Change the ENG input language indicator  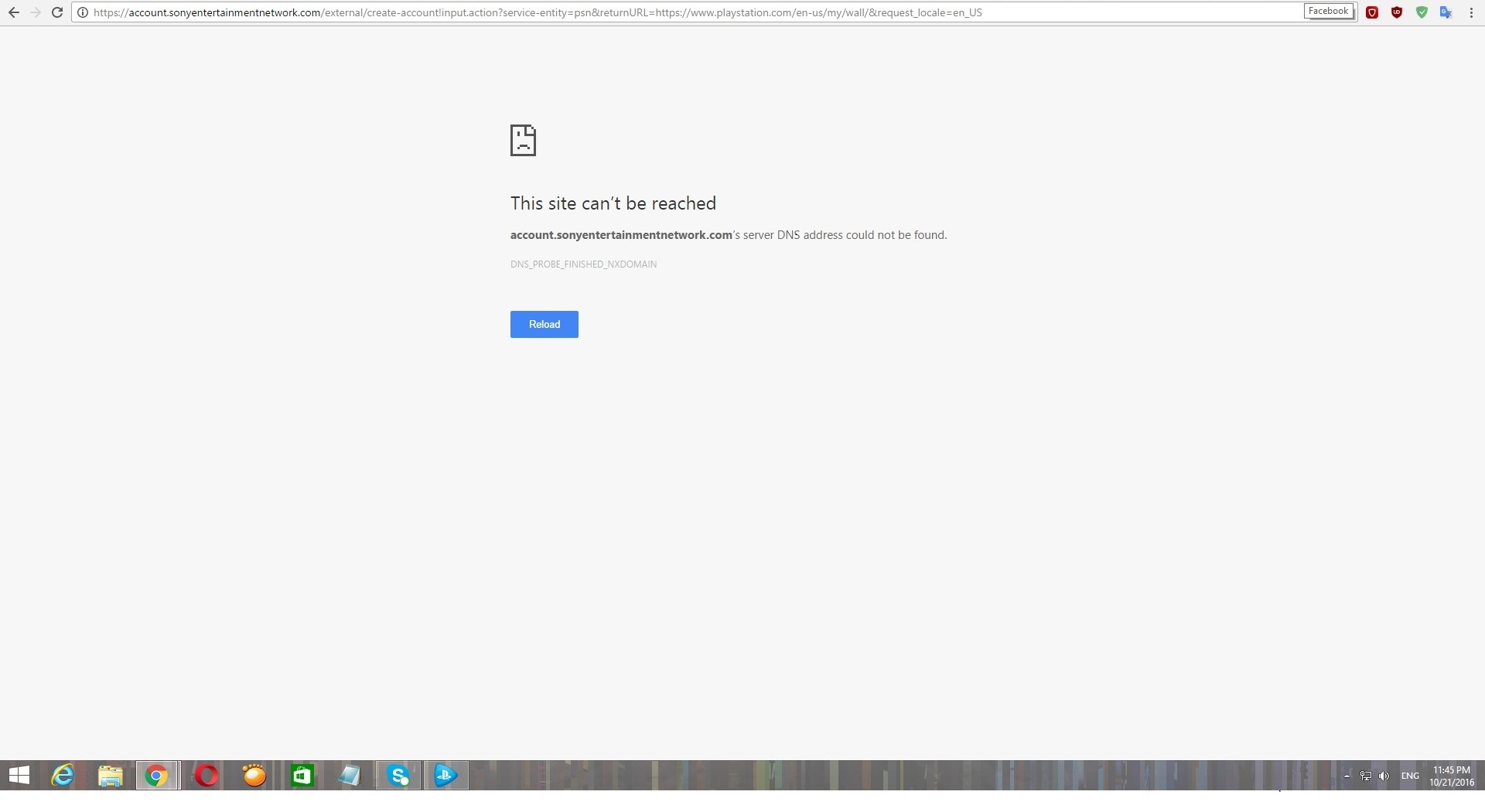pyautogui.click(x=1410, y=776)
